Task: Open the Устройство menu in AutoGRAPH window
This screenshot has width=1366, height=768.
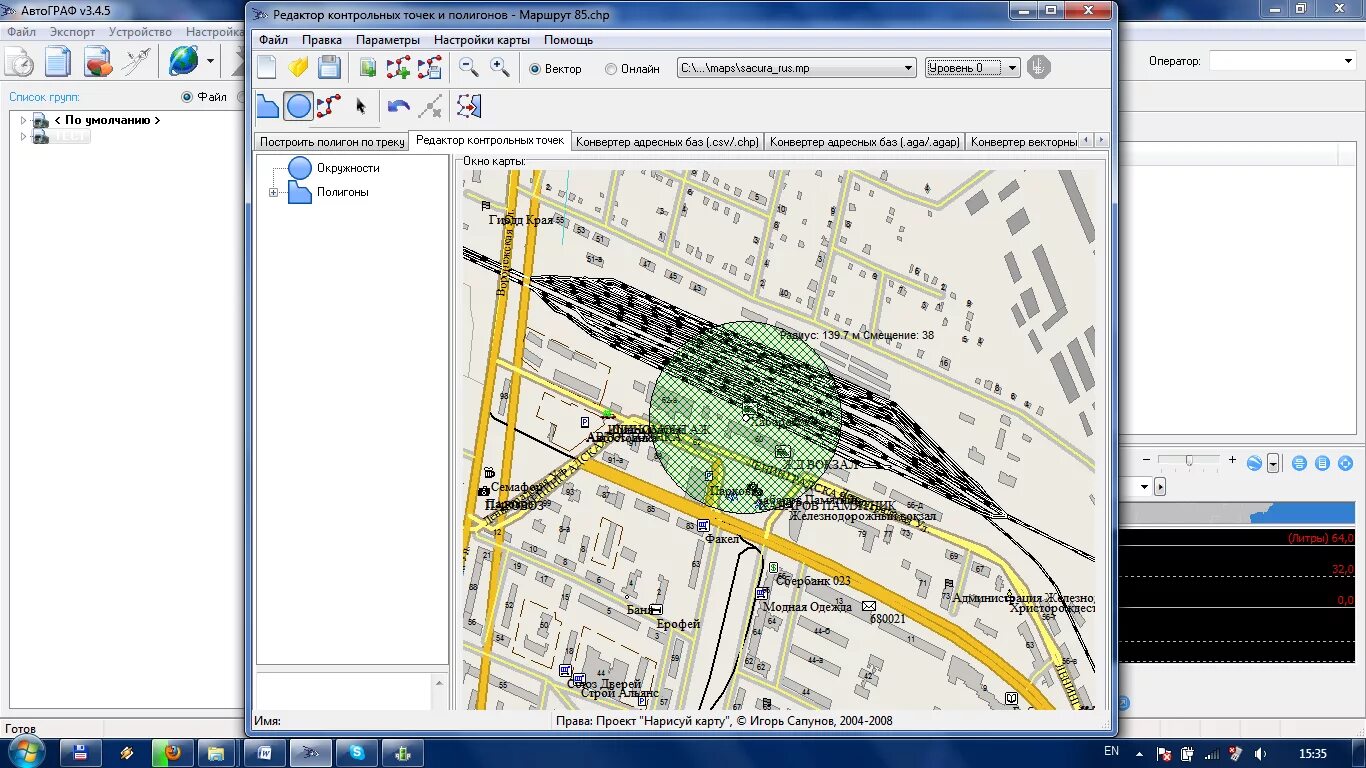Action: click(140, 32)
